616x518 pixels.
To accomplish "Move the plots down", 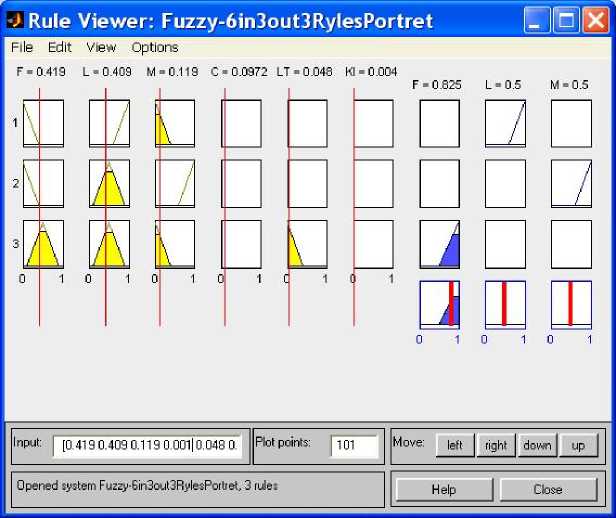I will 537,445.
